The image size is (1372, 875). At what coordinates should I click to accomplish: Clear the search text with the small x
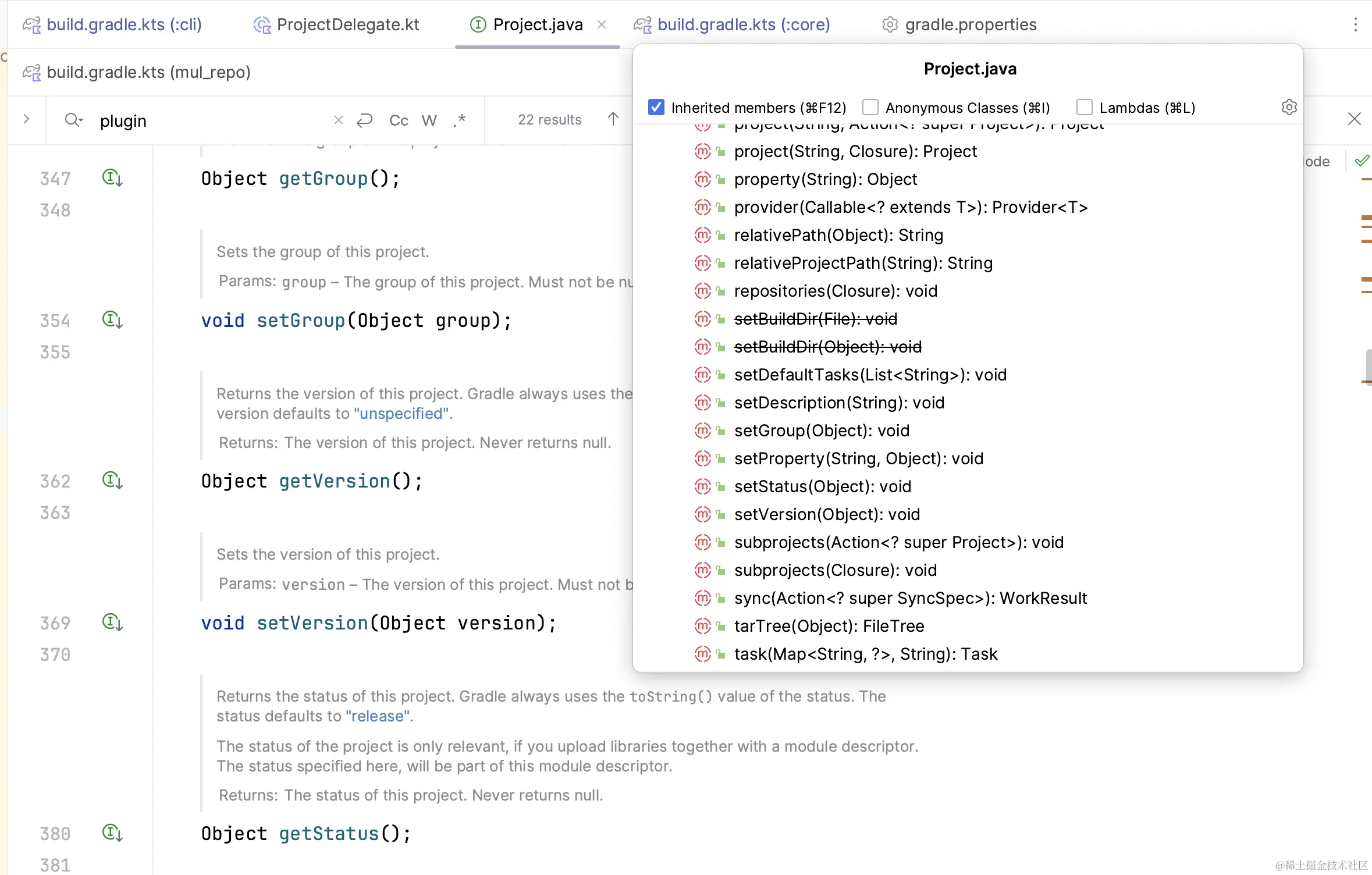click(338, 120)
